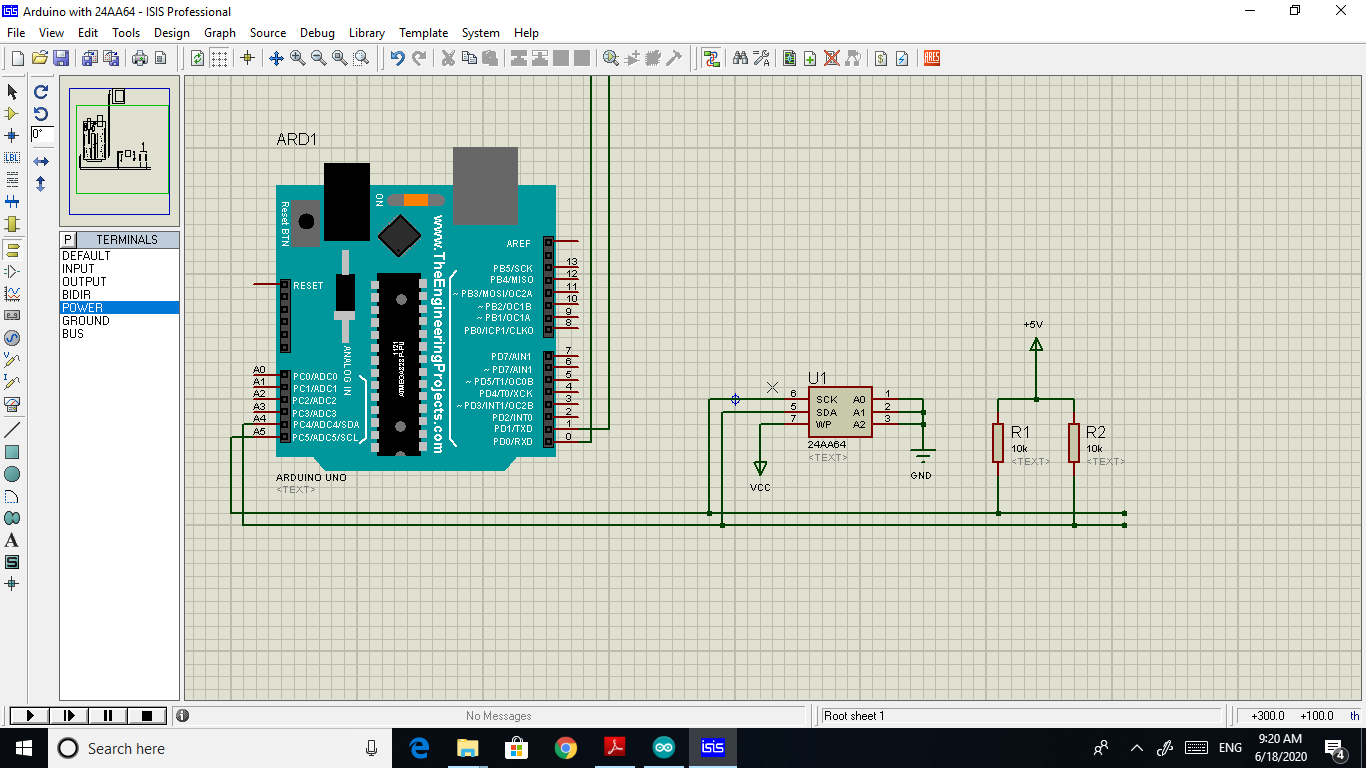Toggle the grid display toolbar icon
This screenshot has height=768, width=1366.
pyautogui.click(x=219, y=58)
